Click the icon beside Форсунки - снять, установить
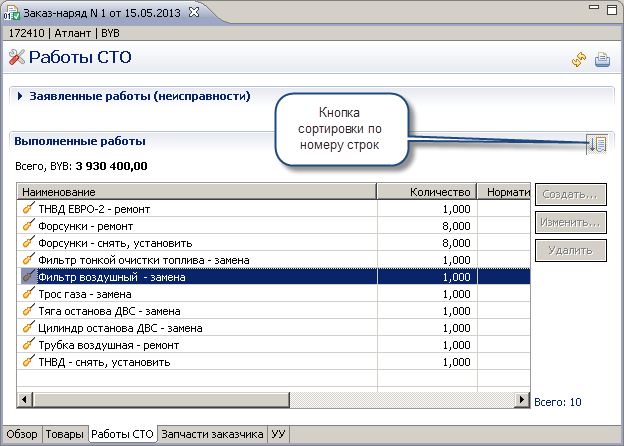 (x=28, y=243)
